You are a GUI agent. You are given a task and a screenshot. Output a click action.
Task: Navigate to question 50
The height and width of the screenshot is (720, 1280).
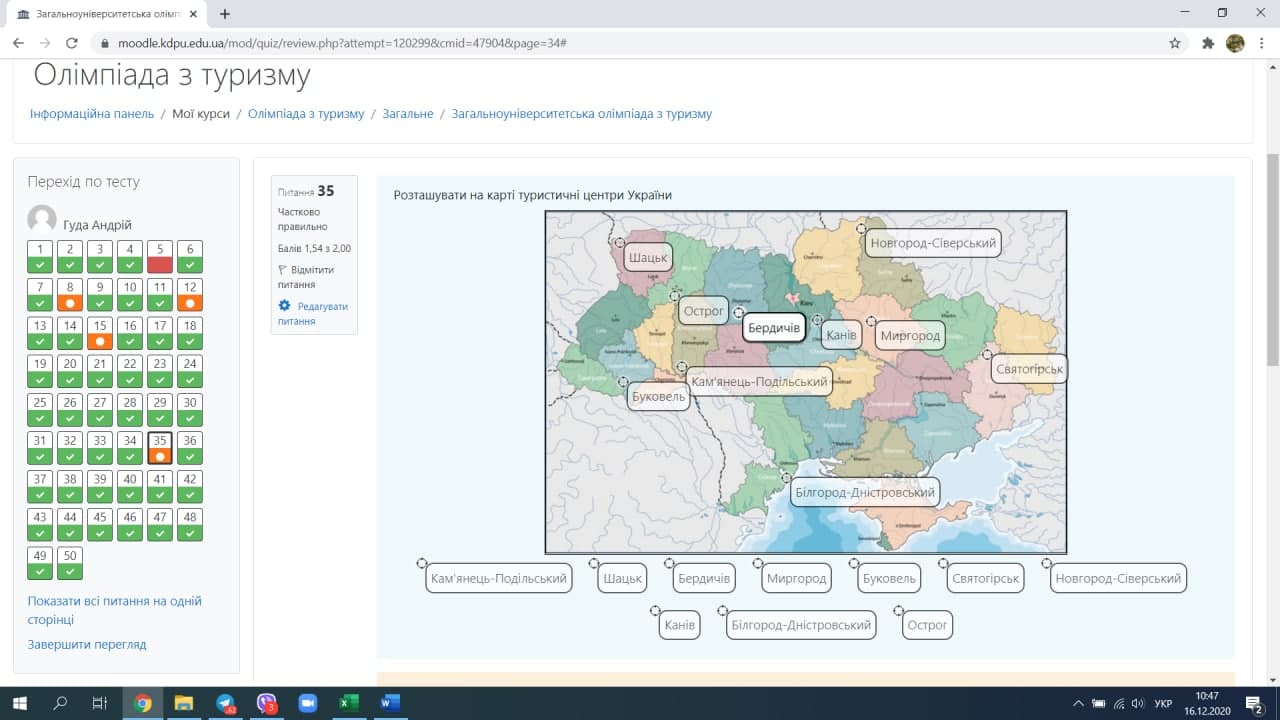70,563
